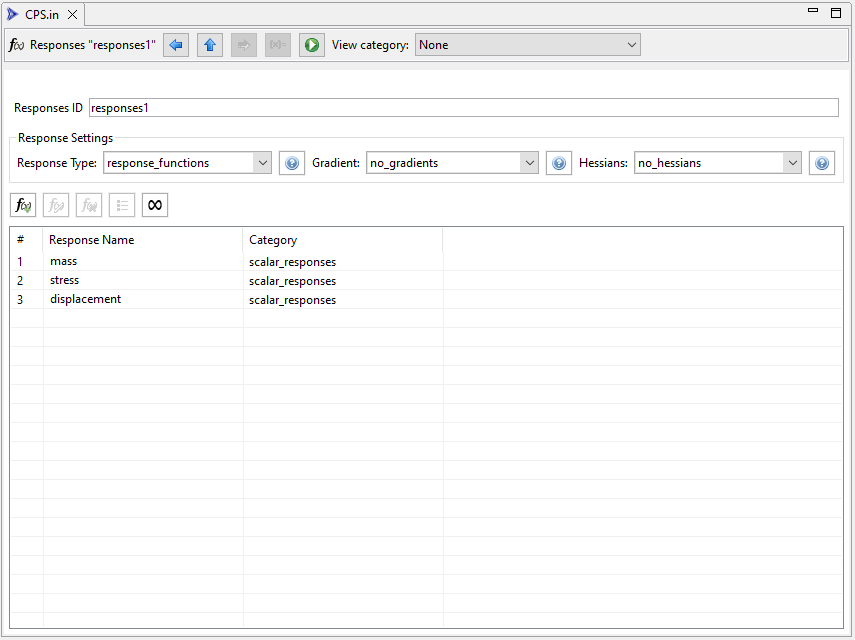Expand the Gradient dropdown
This screenshot has height=640, width=855.
[453, 163]
